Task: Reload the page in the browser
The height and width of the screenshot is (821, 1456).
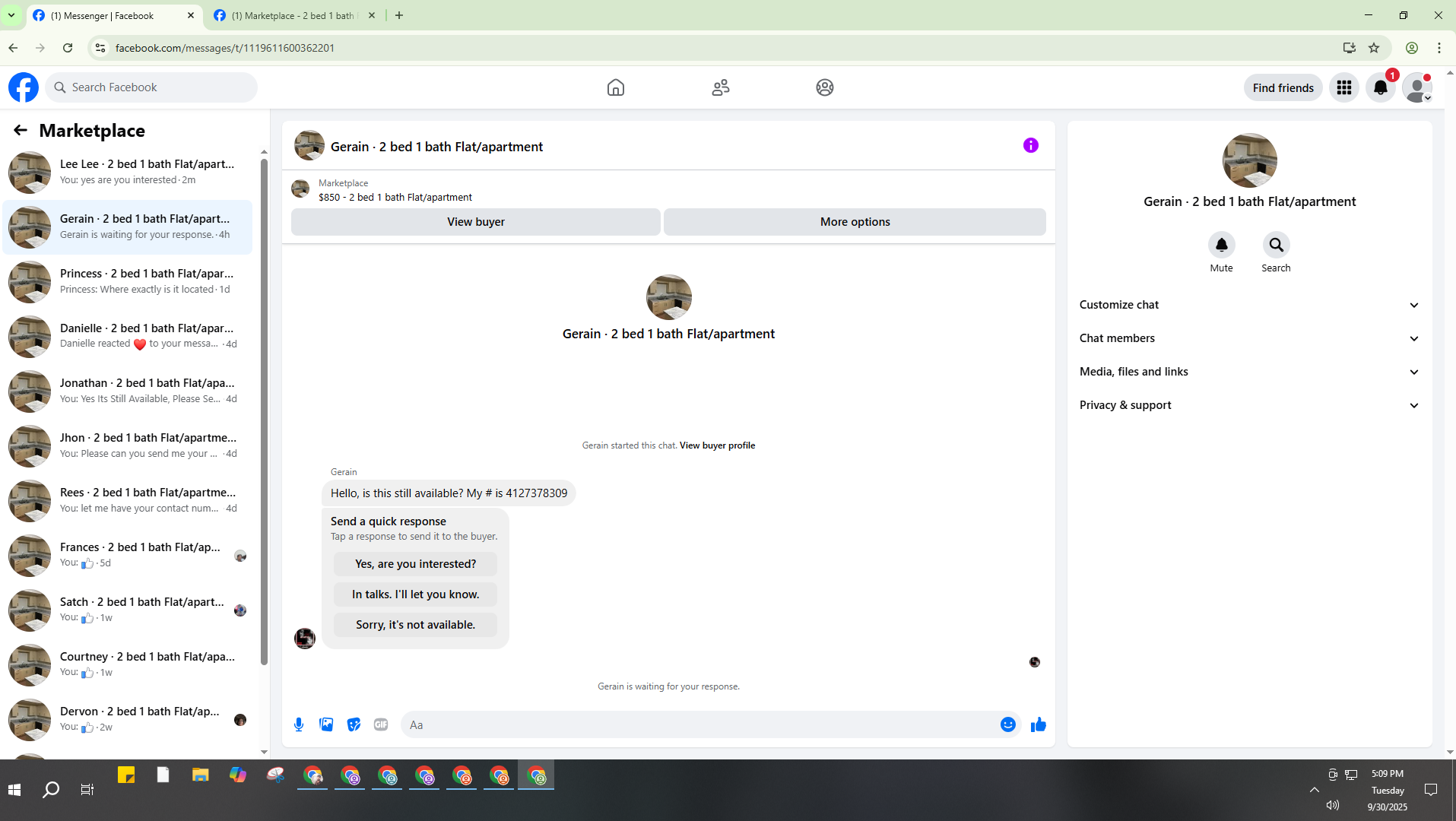Action: 68,48
